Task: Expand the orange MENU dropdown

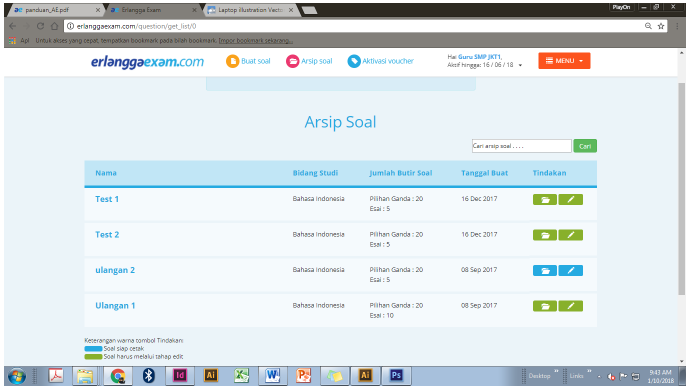Action: click(564, 61)
